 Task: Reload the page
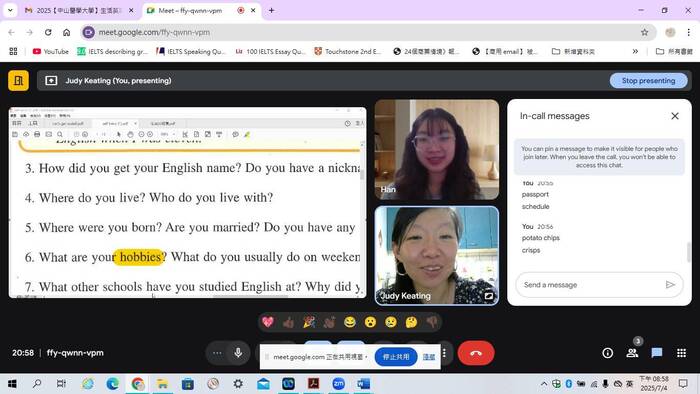pos(48,32)
